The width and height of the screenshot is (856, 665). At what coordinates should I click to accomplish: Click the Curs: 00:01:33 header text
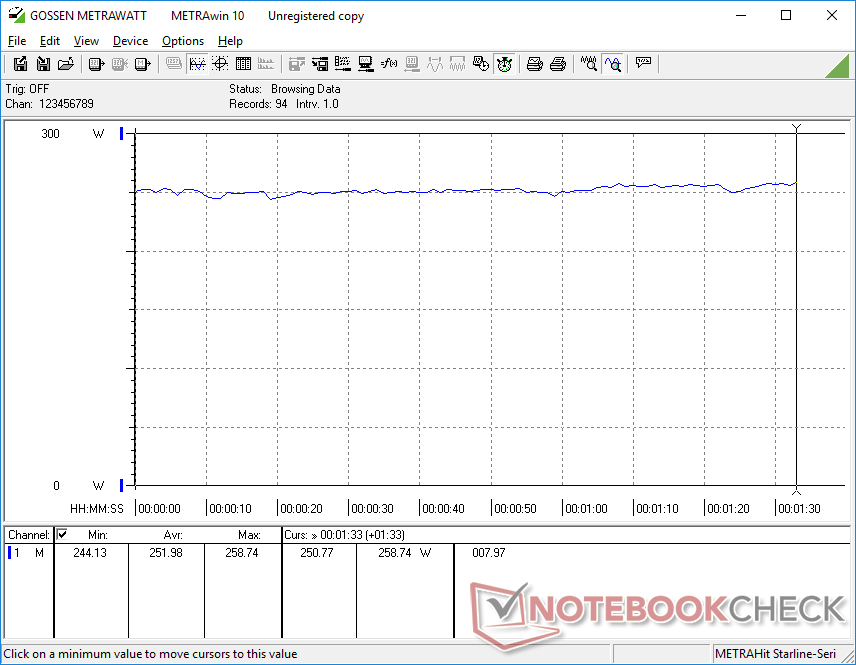click(344, 535)
